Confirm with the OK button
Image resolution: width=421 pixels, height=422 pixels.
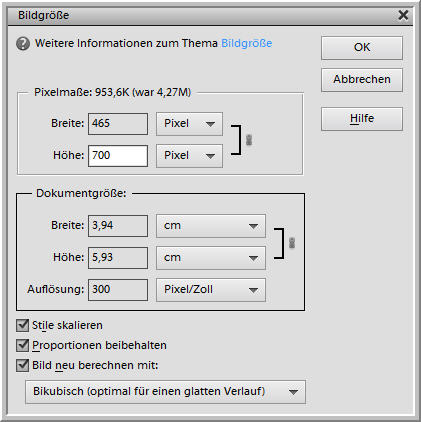point(362,48)
